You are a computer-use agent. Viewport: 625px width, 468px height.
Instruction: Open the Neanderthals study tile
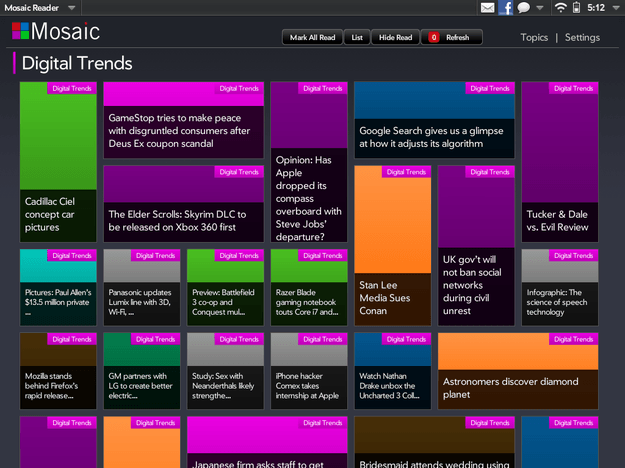tap(225, 371)
